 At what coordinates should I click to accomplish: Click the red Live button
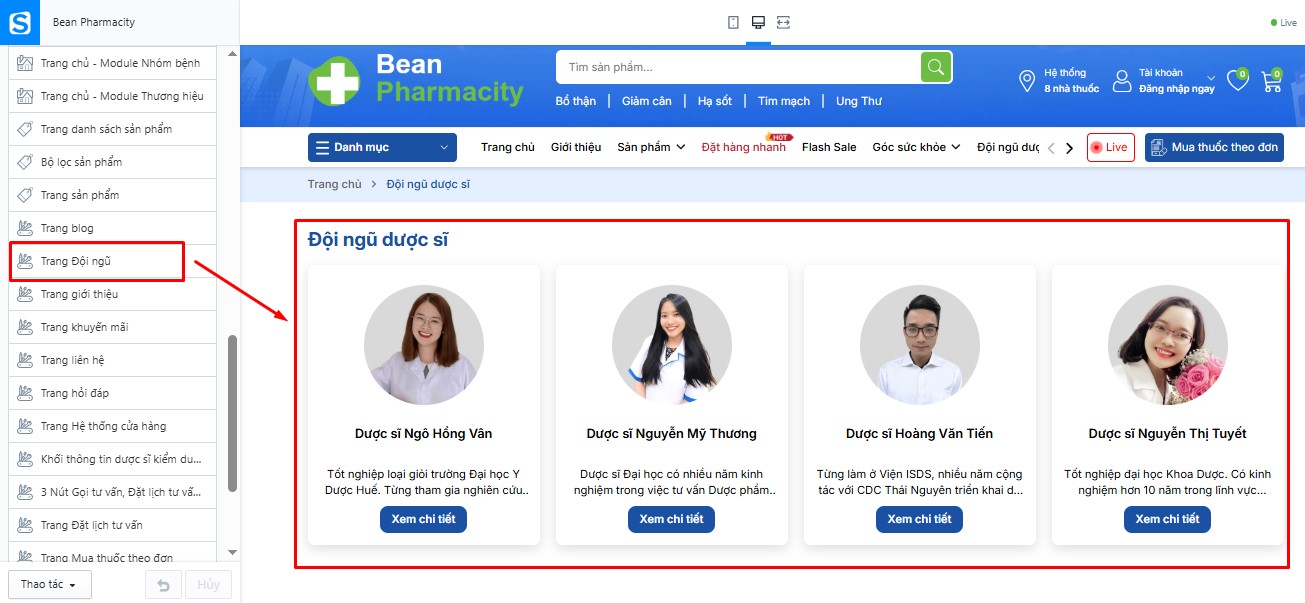1110,147
